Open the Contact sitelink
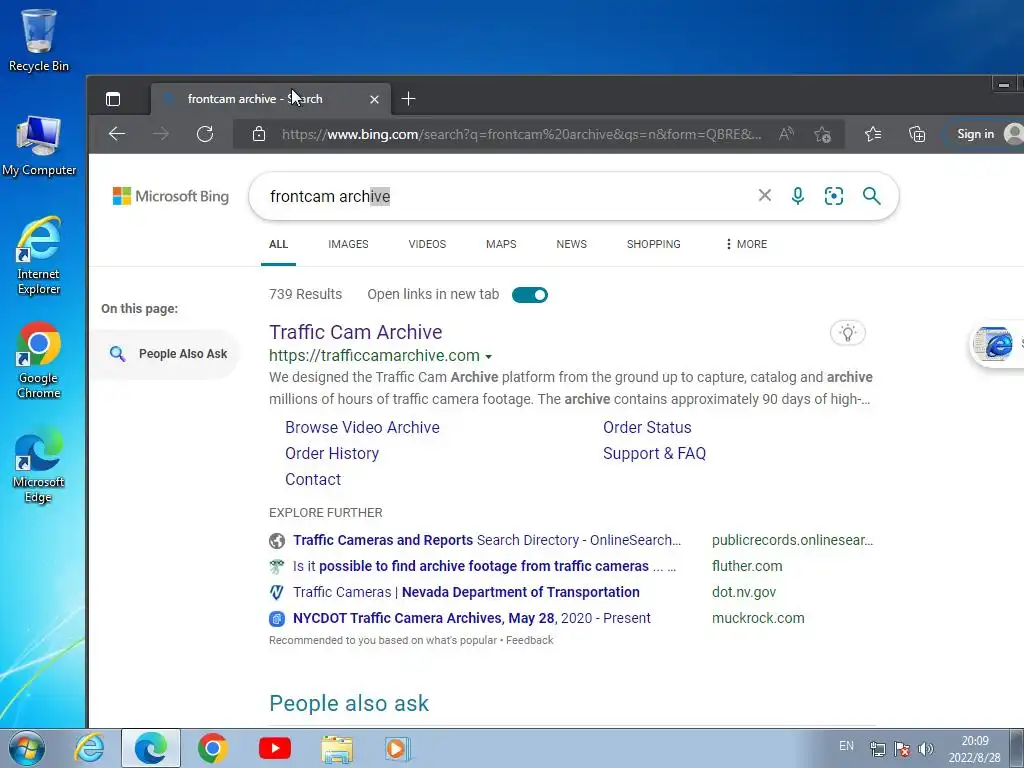1024x768 pixels. pos(313,479)
